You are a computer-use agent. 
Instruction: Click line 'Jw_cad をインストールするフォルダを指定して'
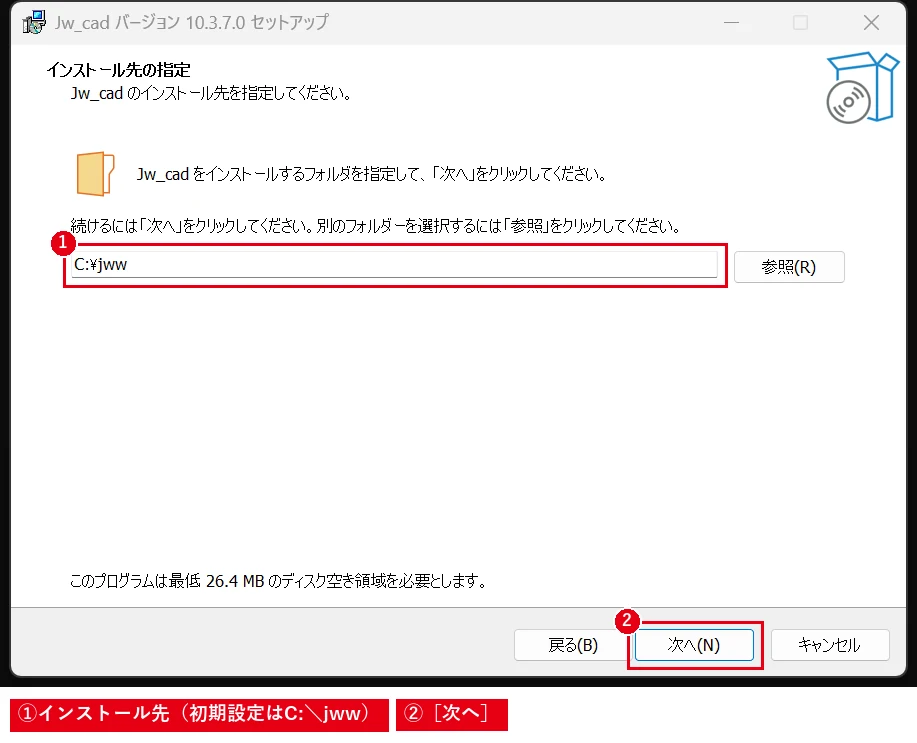[x=371, y=174]
